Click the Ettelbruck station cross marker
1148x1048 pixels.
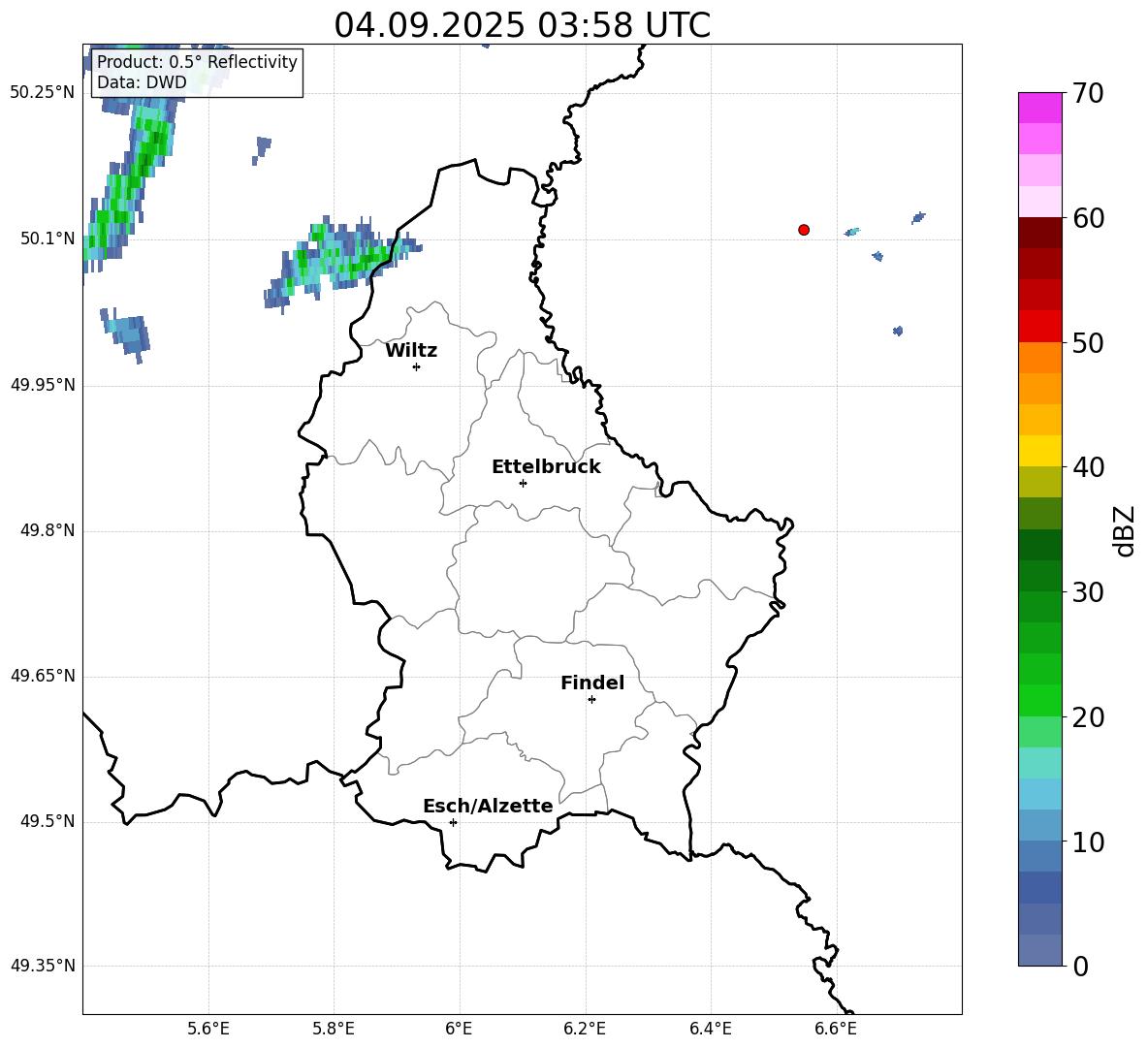(x=523, y=483)
